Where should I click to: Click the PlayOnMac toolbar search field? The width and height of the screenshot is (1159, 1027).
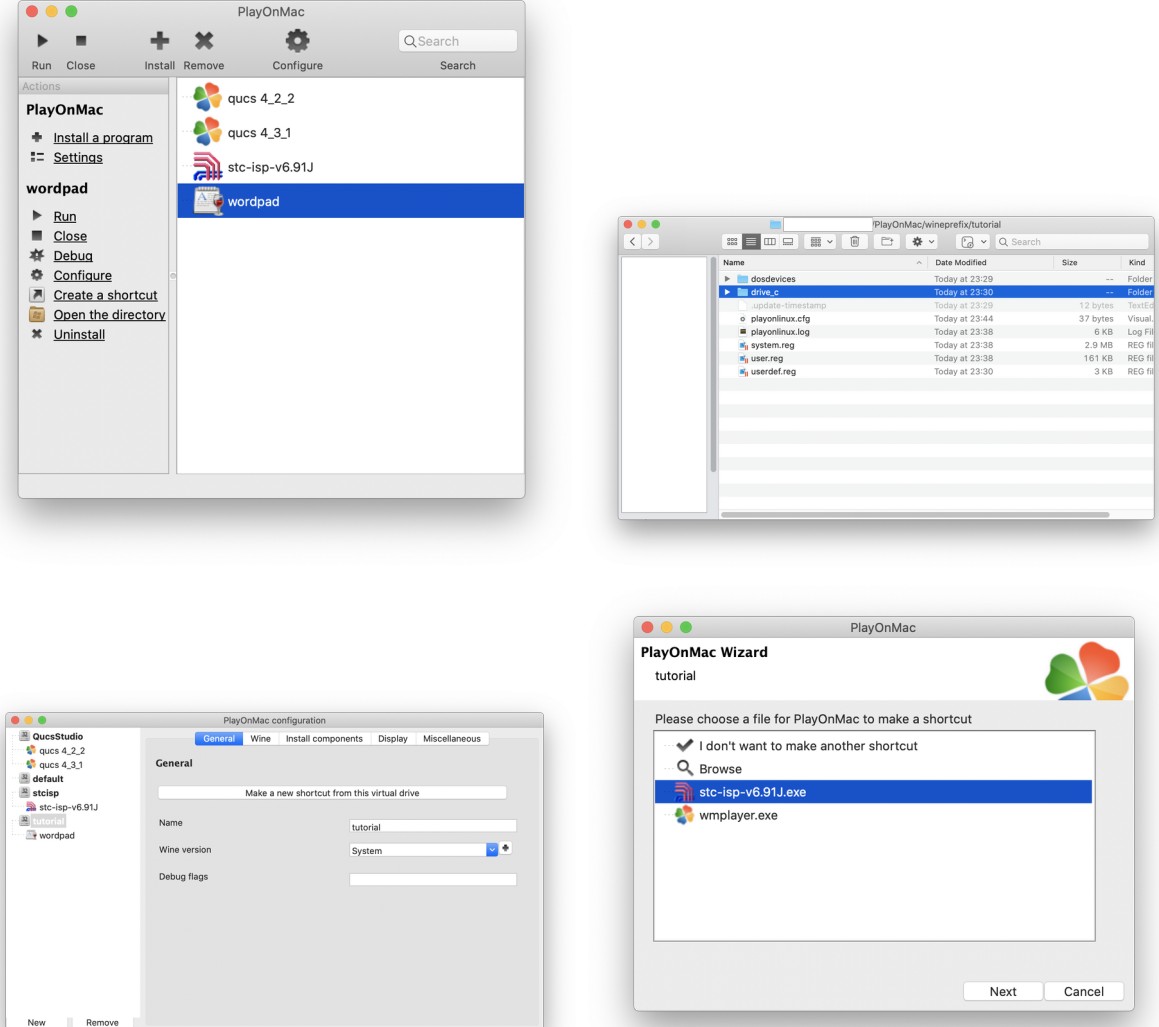458,41
